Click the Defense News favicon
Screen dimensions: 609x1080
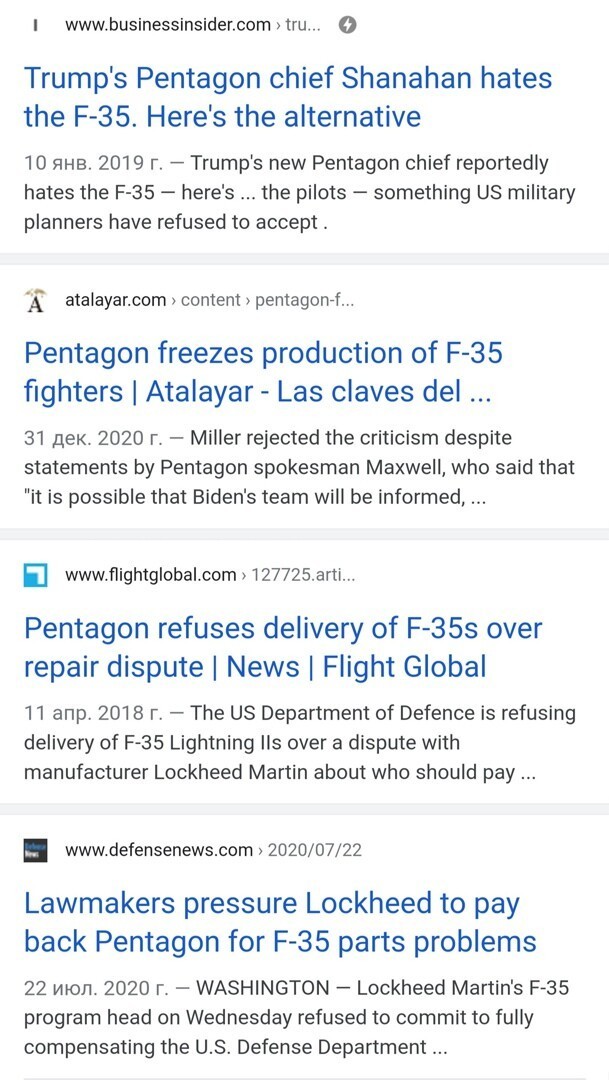point(35,849)
